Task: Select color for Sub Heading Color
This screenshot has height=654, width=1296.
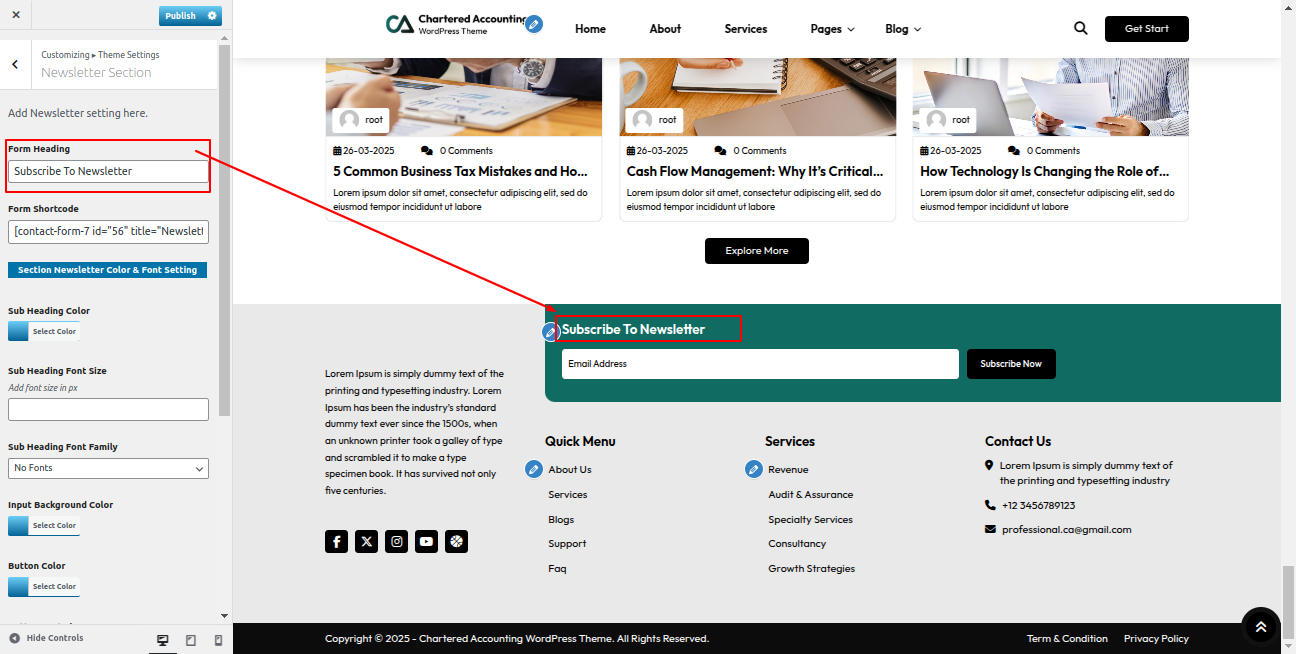Action: pos(43,331)
